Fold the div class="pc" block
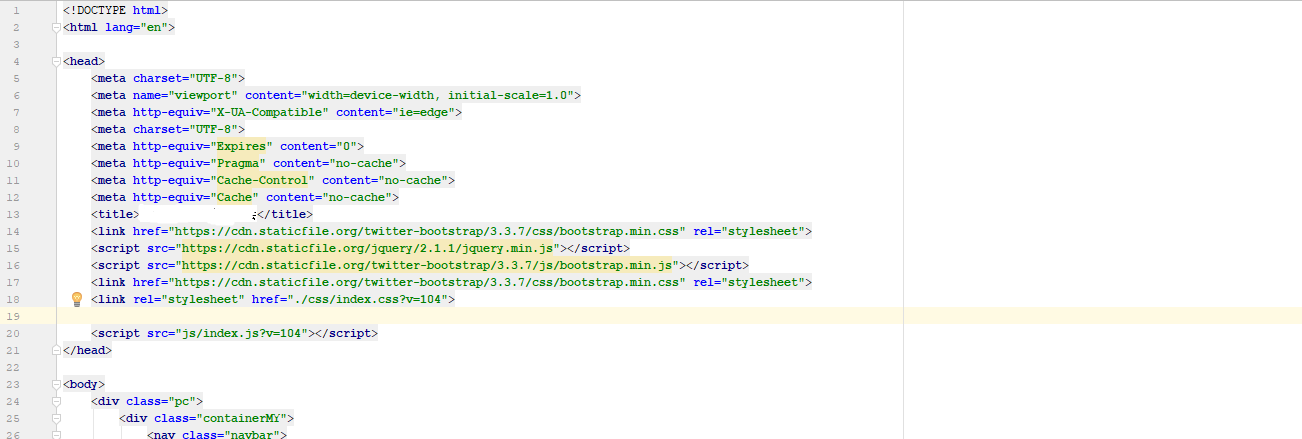1302x439 pixels. pos(58,401)
